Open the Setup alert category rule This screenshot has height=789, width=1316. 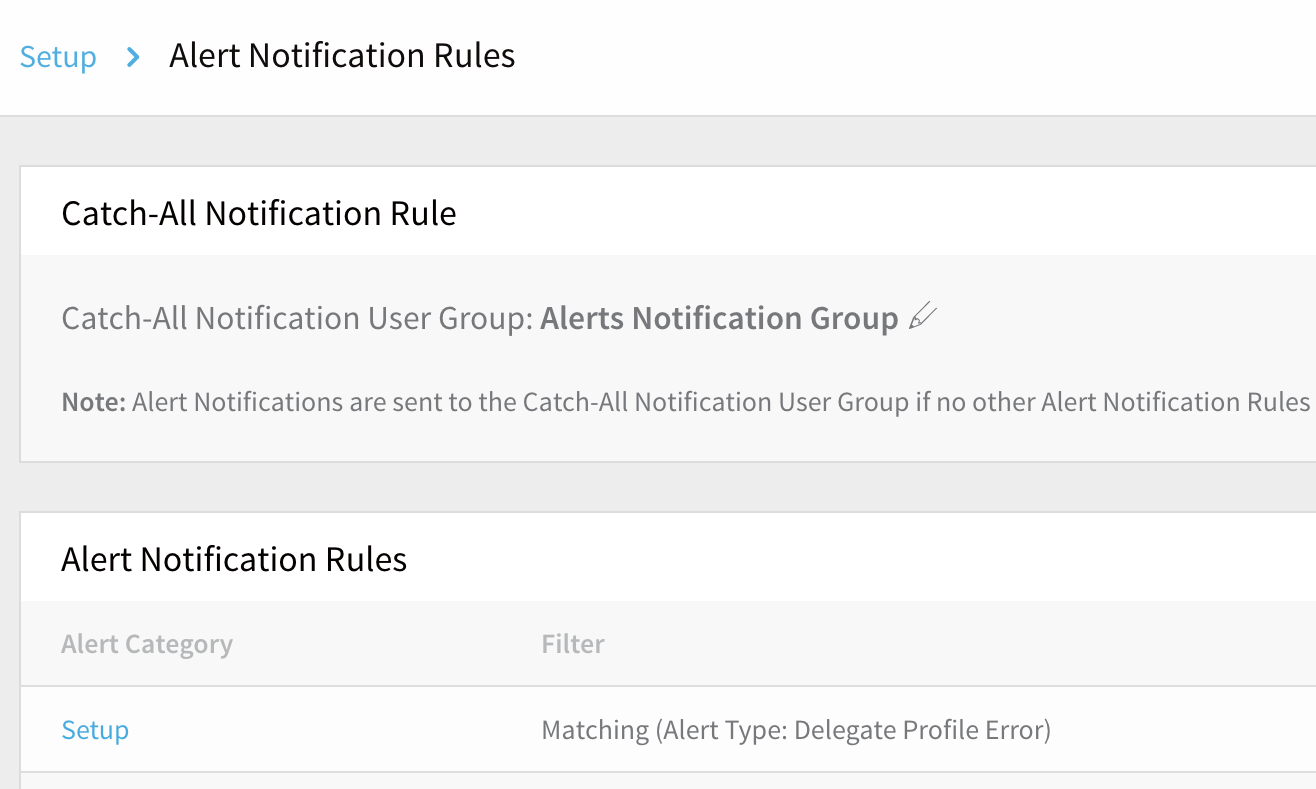click(95, 730)
